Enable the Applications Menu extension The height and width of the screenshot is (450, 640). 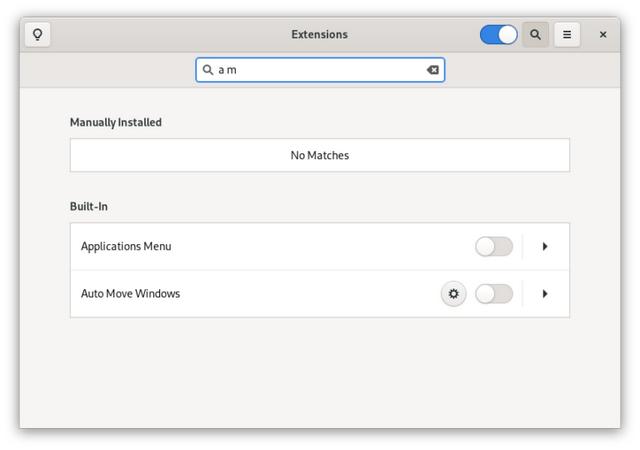point(494,246)
